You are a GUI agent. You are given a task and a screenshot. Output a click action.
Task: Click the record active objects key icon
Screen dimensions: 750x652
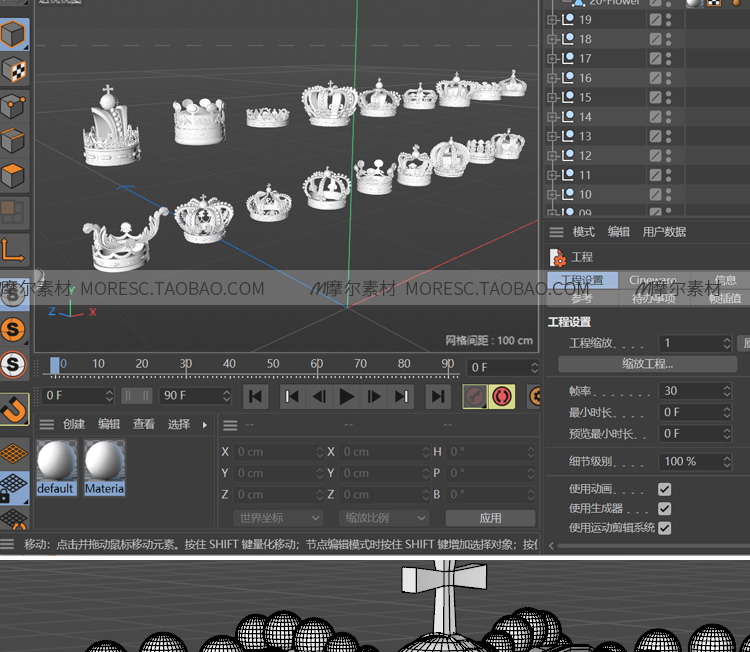tap(475, 396)
